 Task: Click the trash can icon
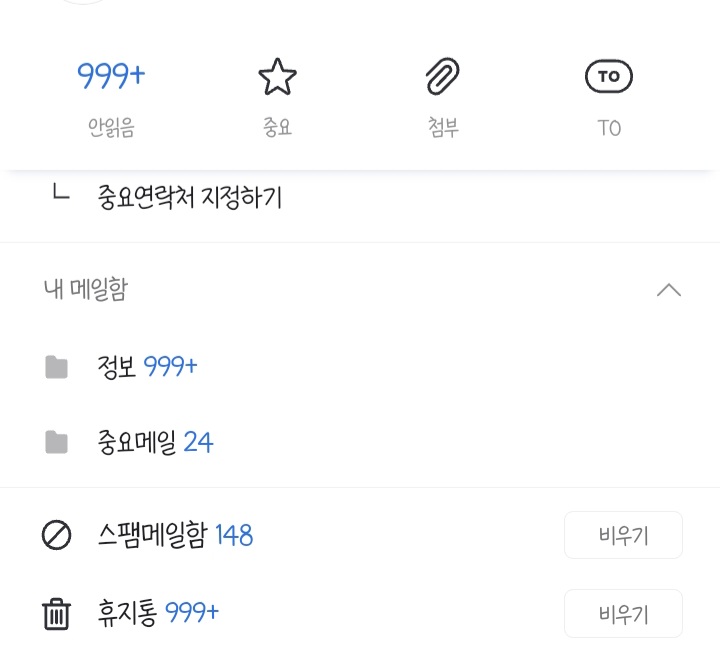click(x=57, y=613)
